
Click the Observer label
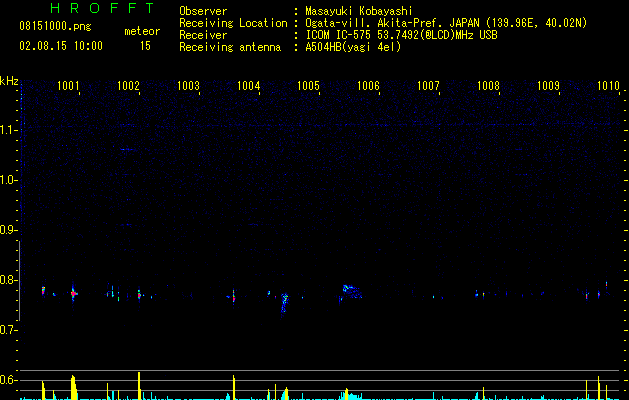click(x=203, y=11)
